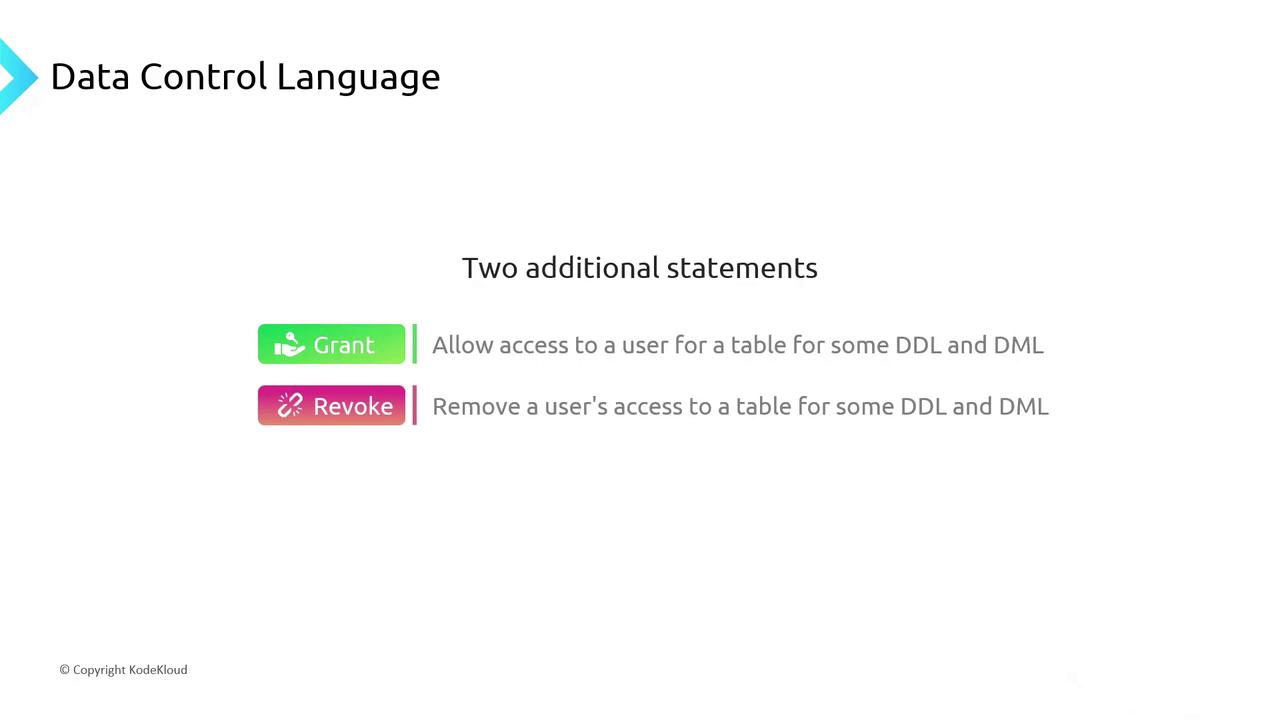Select the pink Revoke button label
Screen dimensions: 1280x720
pyautogui.click(x=352, y=406)
